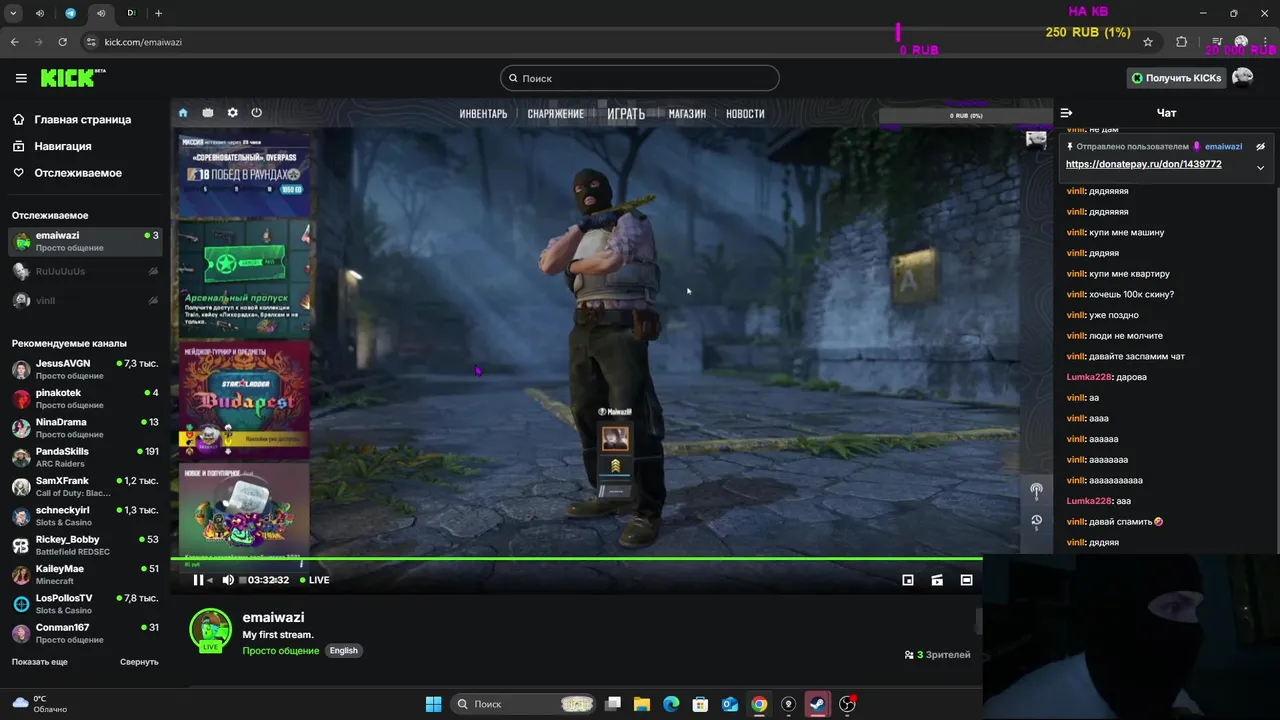Bookmark this page with star icon

(1148, 42)
